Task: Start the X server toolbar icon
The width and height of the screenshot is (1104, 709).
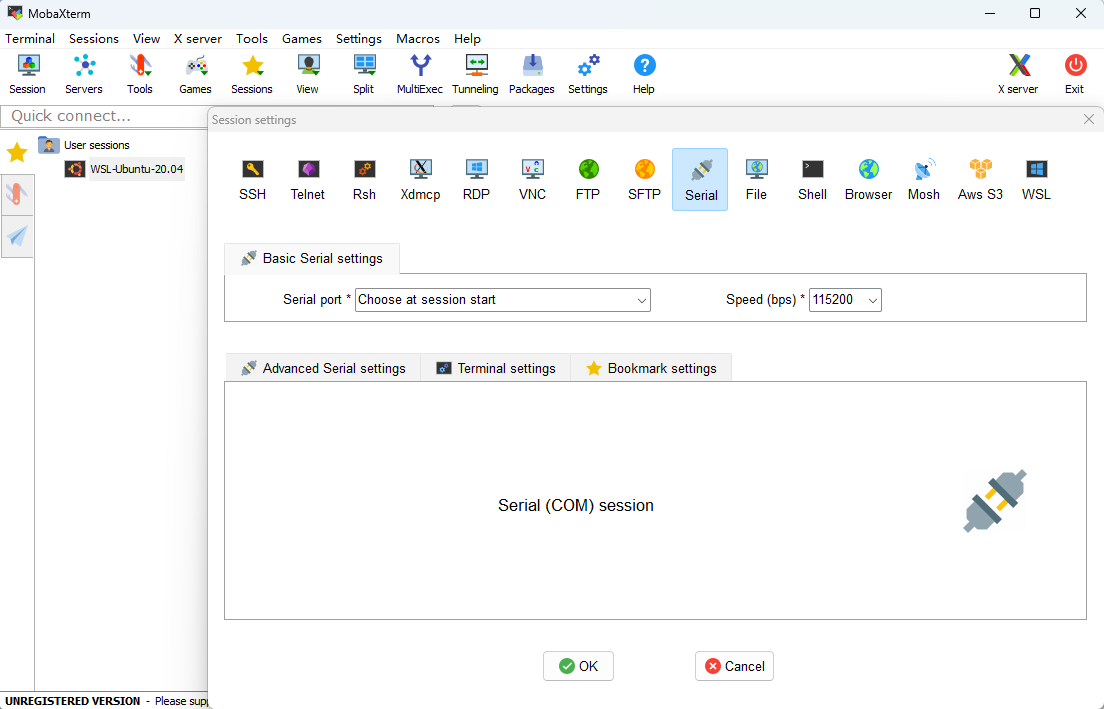Action: click(1018, 74)
